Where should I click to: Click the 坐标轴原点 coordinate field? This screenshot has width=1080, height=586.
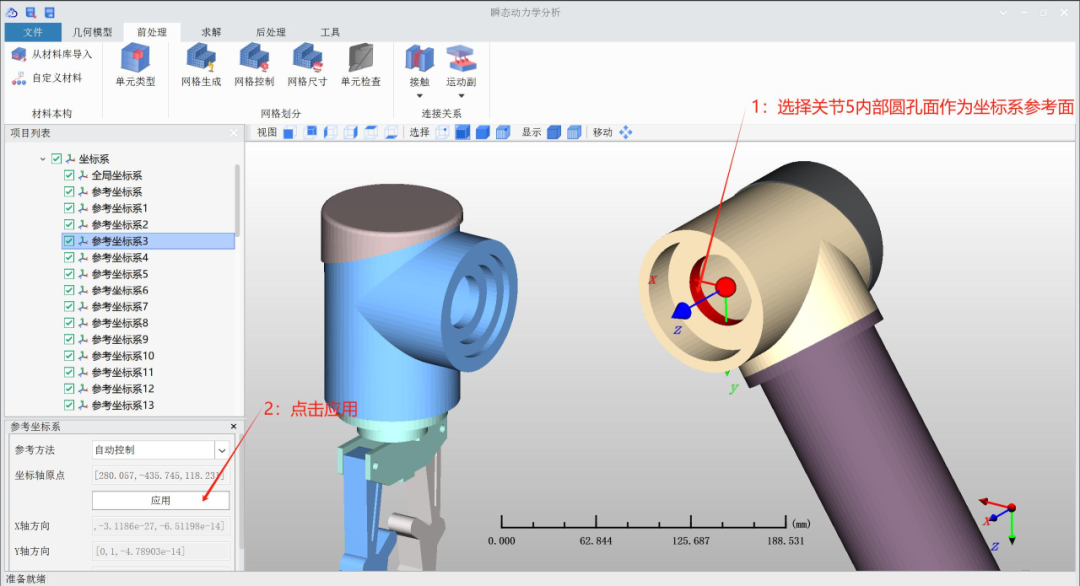coord(160,476)
